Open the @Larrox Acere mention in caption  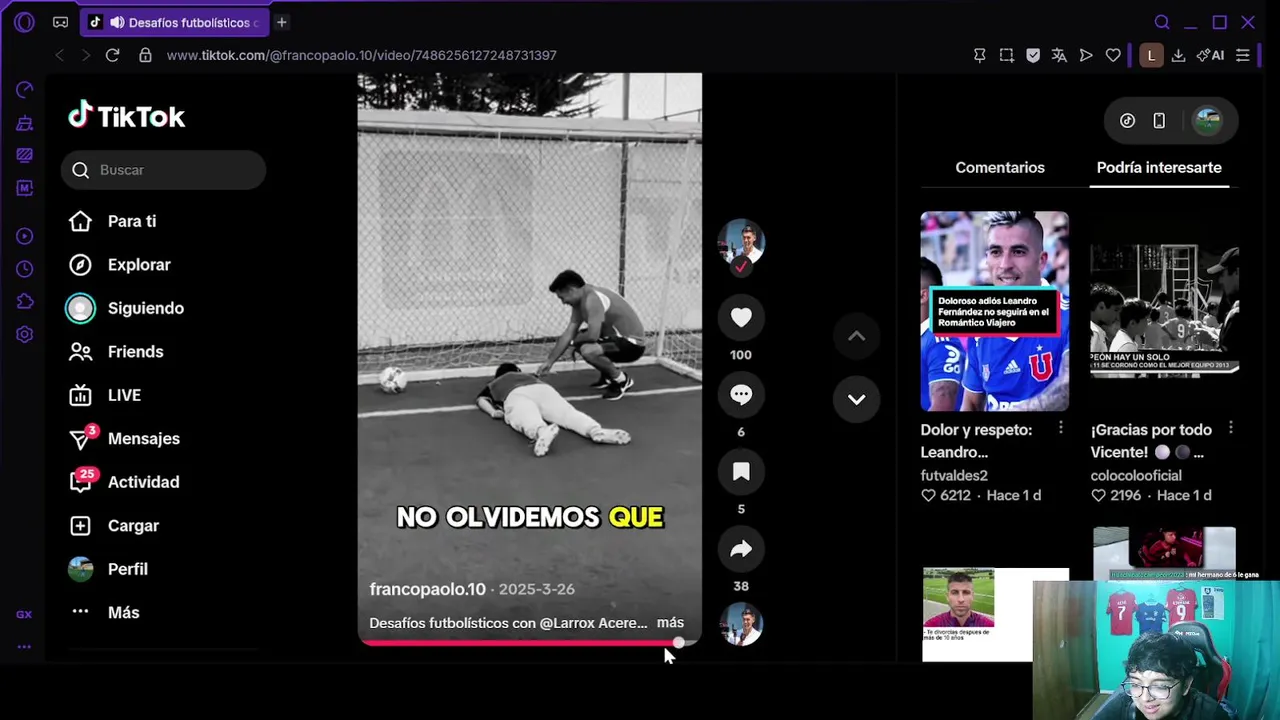pos(593,623)
